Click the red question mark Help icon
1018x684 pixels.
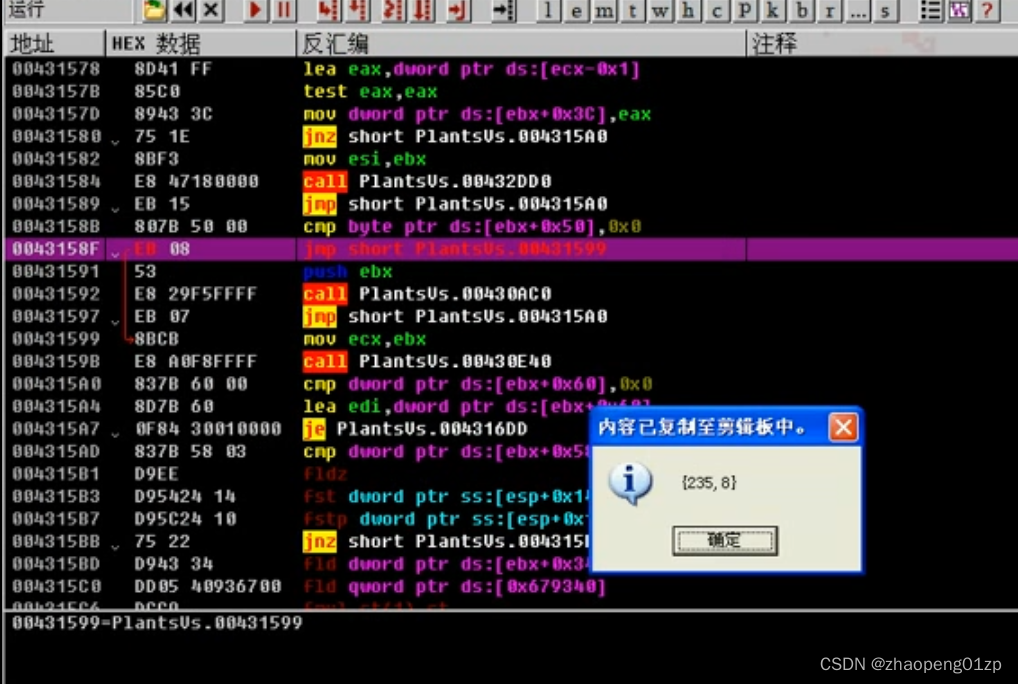[x=987, y=10]
